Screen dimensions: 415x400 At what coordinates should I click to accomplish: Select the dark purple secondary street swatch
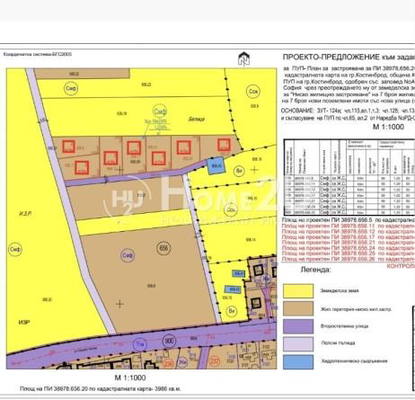click(x=298, y=326)
